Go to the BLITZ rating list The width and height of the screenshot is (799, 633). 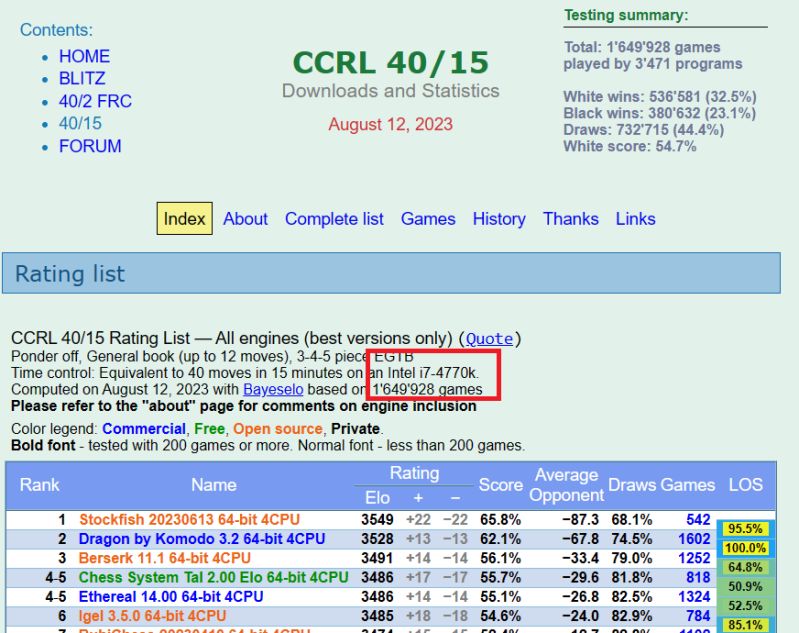point(82,78)
